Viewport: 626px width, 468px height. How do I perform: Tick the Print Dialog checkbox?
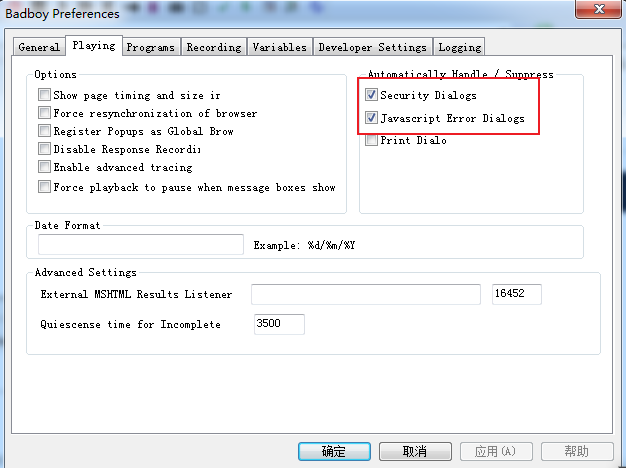click(x=371, y=140)
